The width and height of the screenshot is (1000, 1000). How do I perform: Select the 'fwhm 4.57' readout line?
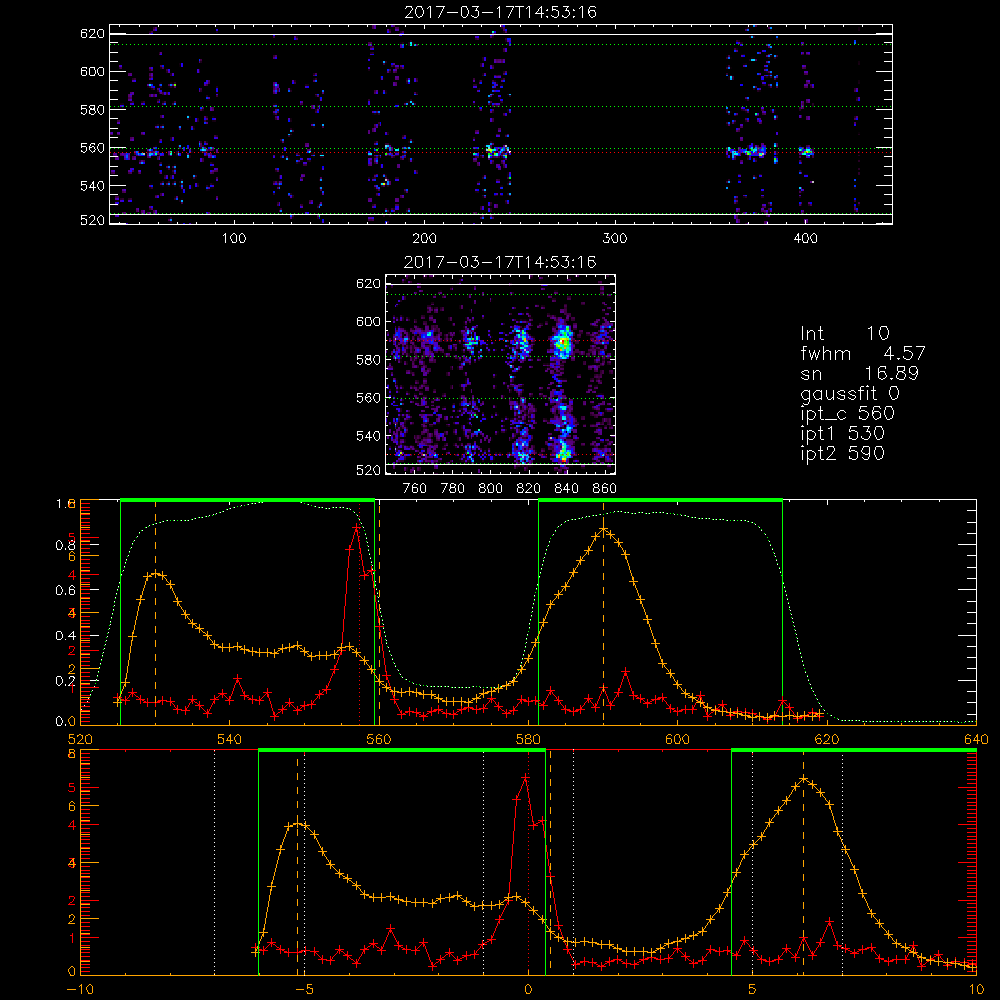(x=862, y=353)
